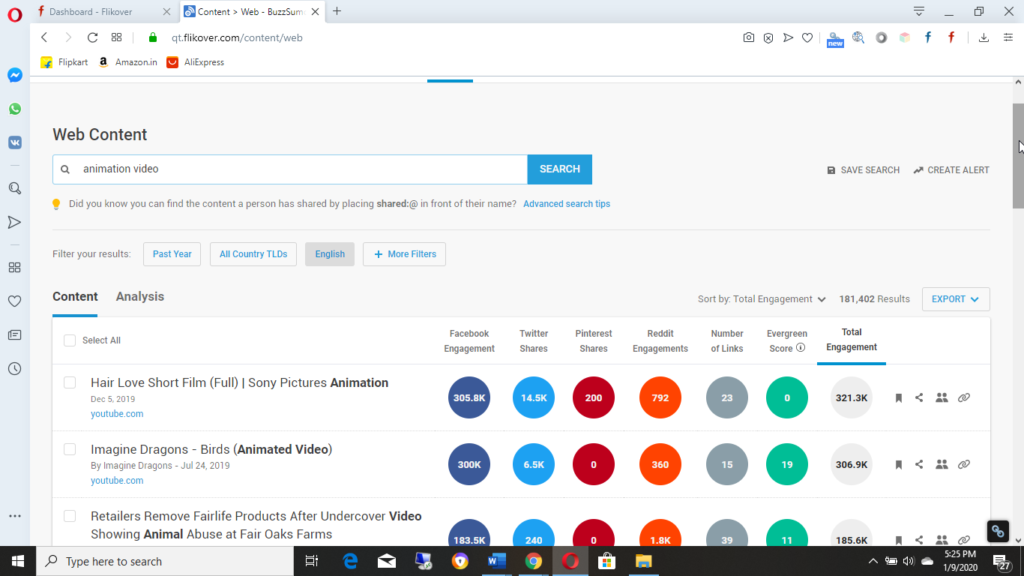Viewport: 1024px width, 576px height.
Task: Open Google Chrome from the taskbar
Action: click(x=534, y=561)
